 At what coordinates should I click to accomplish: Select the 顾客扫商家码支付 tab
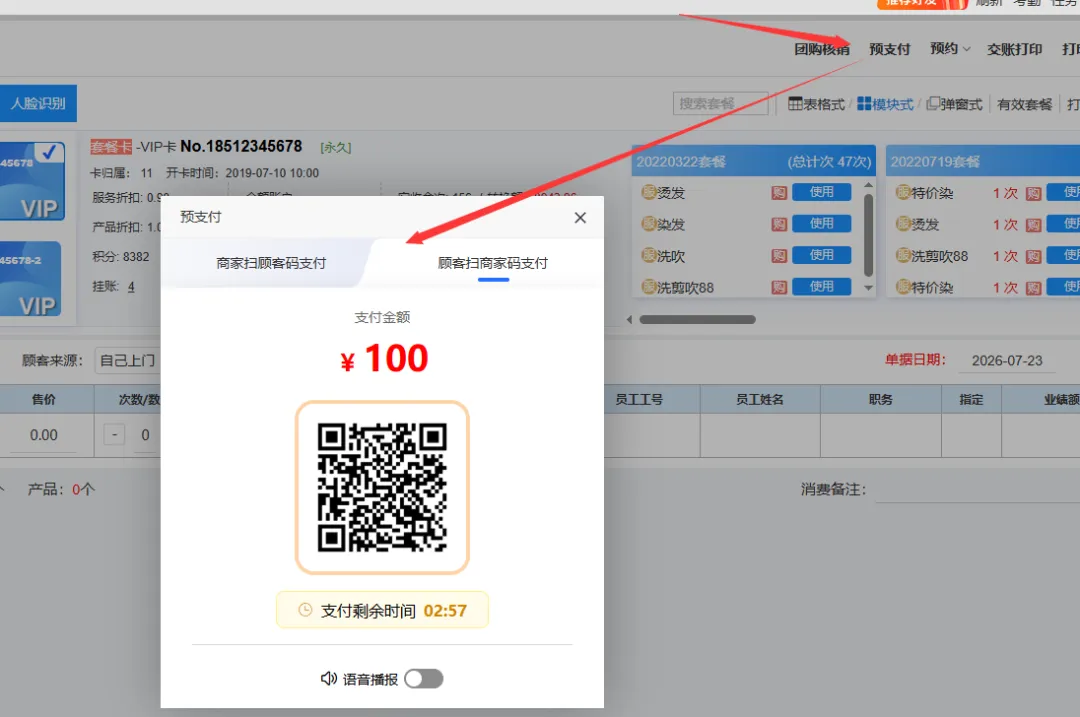pyautogui.click(x=492, y=263)
